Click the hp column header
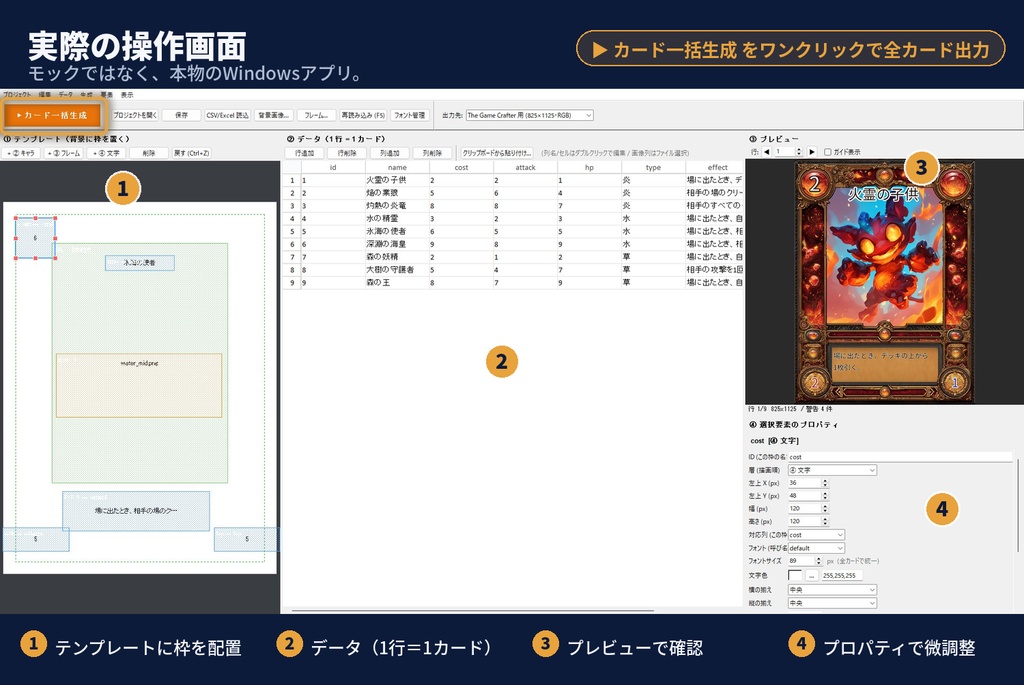The width and height of the screenshot is (1024, 685). 589,167
